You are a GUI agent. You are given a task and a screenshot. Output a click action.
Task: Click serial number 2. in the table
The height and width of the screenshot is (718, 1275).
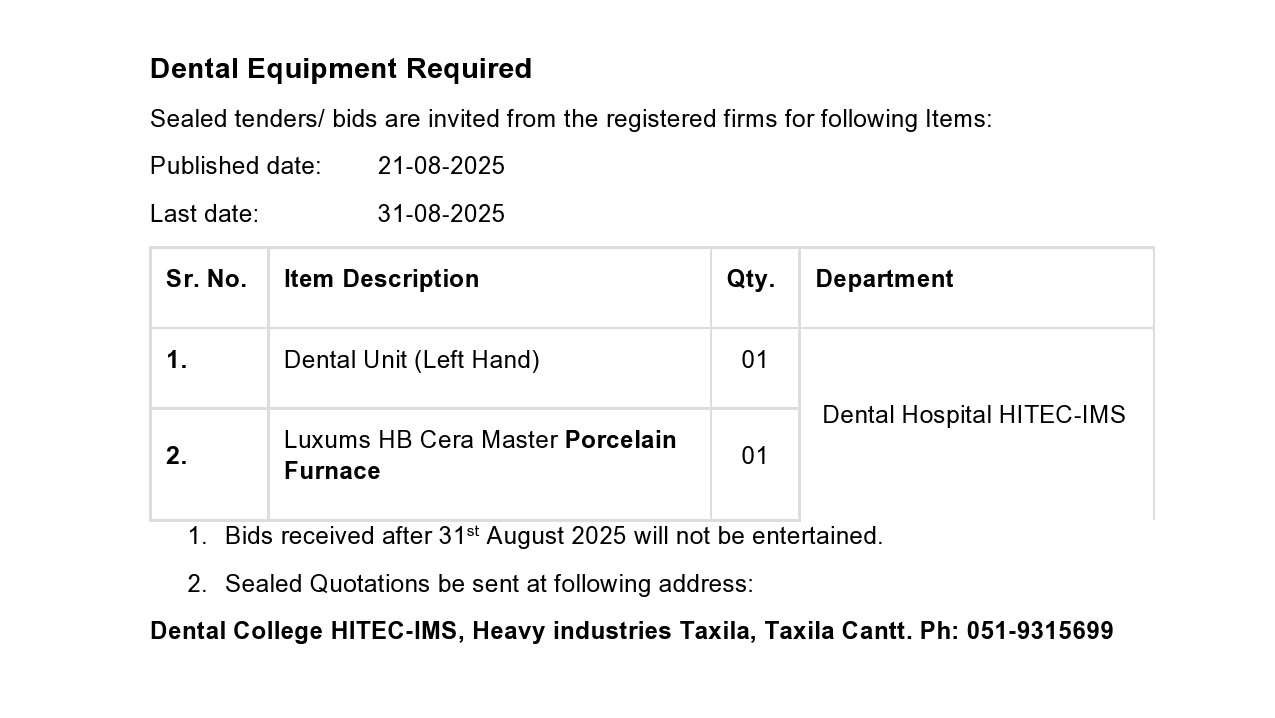(x=177, y=457)
